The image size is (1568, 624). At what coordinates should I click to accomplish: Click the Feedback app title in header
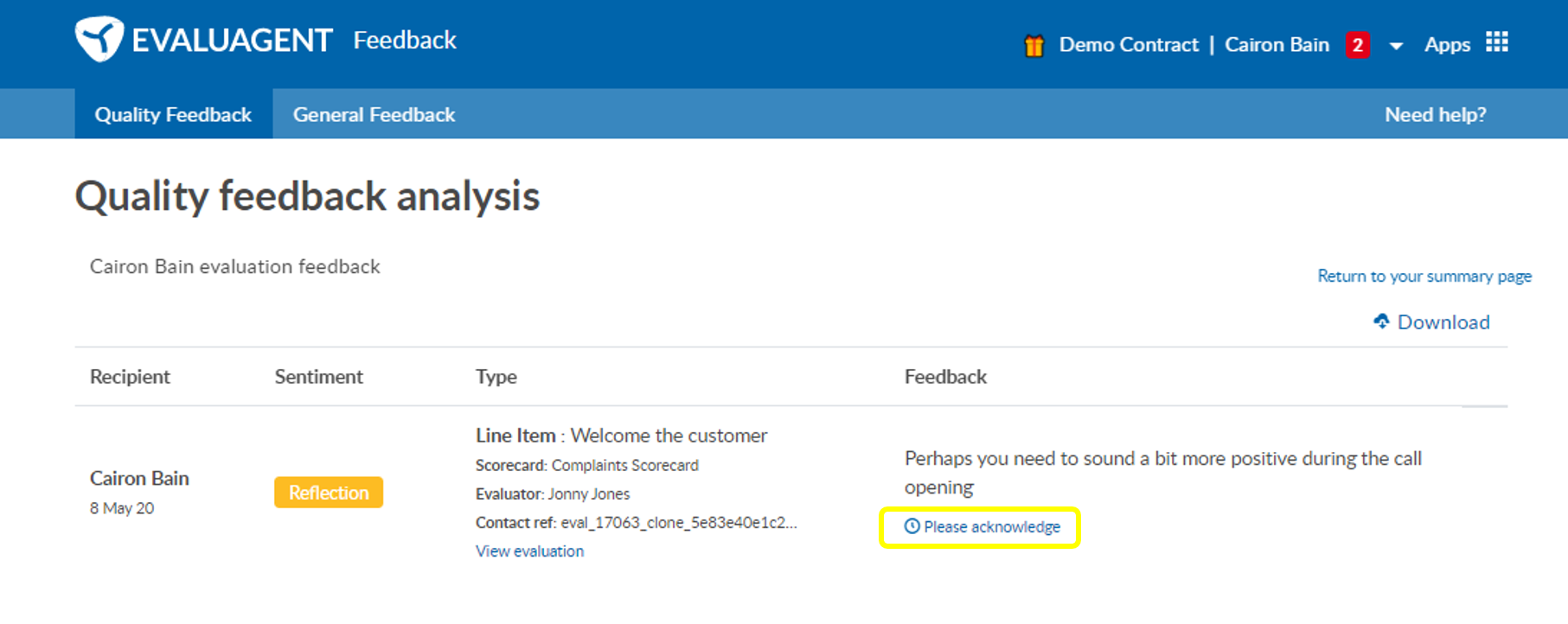coord(405,40)
